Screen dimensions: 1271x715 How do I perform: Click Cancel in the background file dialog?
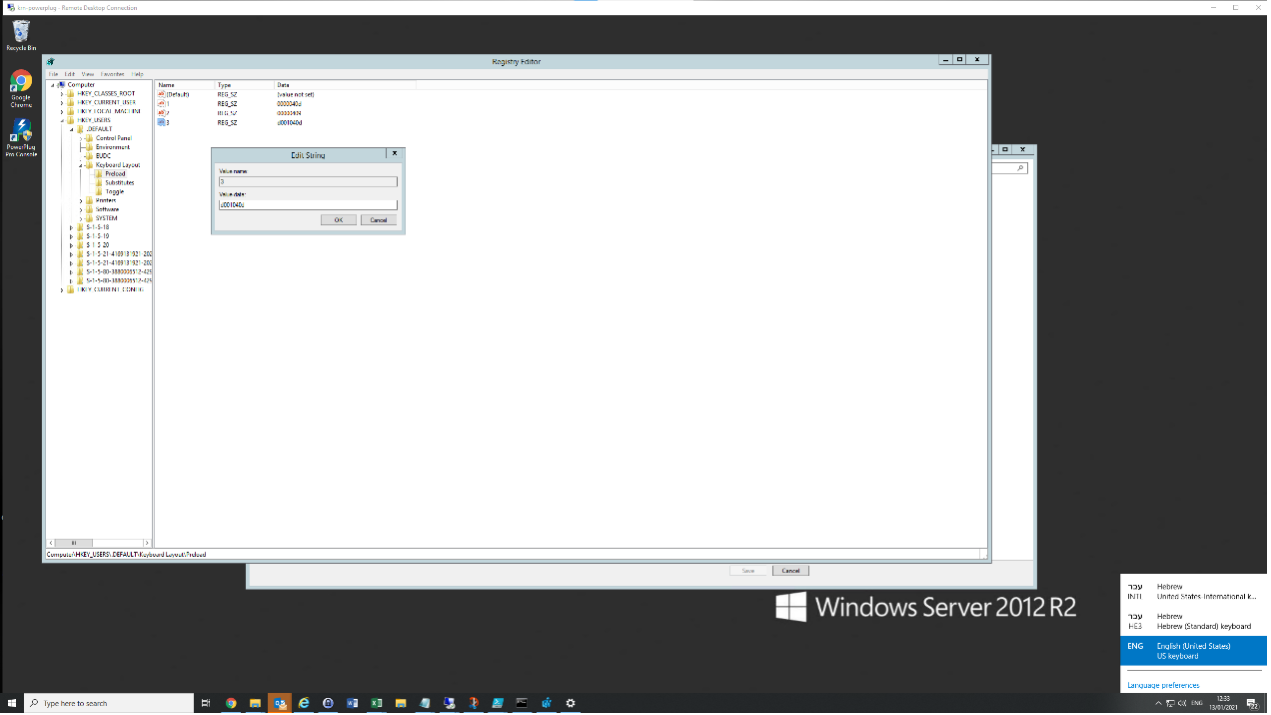[x=790, y=571]
